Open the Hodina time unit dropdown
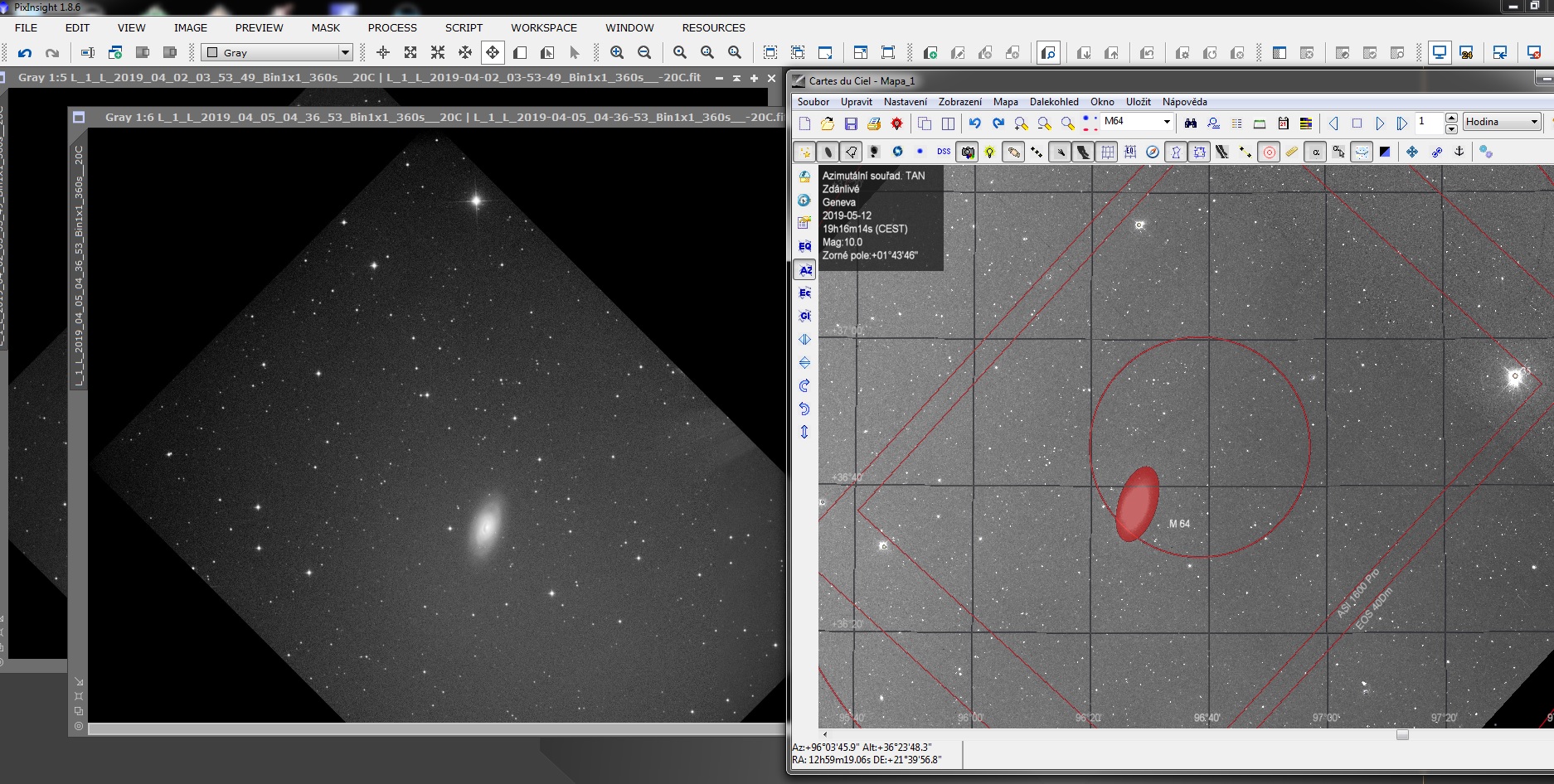Screen dimensions: 1554x784 tap(1501, 122)
